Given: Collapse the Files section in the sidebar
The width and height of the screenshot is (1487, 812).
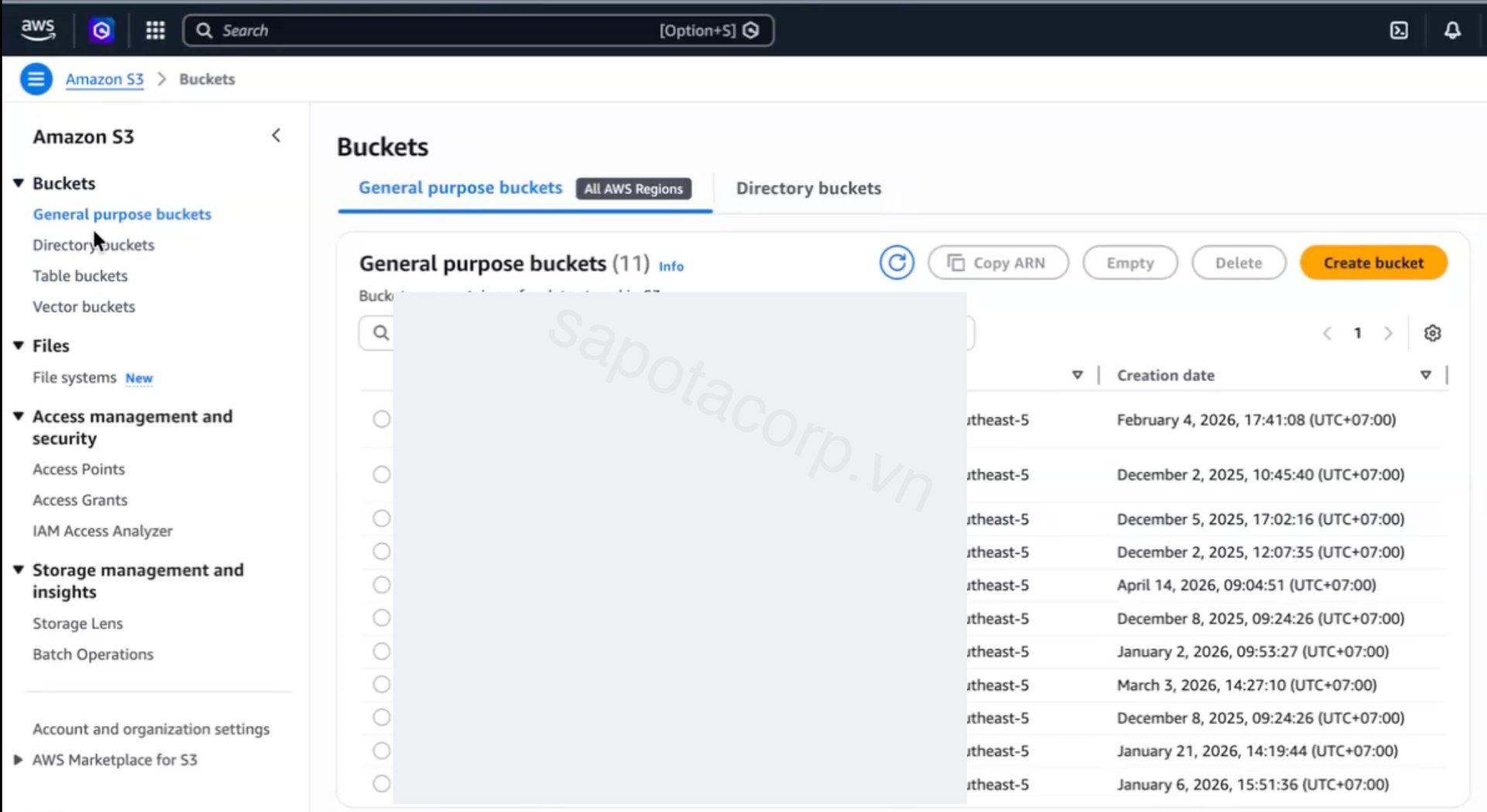Looking at the screenshot, I should coord(19,346).
